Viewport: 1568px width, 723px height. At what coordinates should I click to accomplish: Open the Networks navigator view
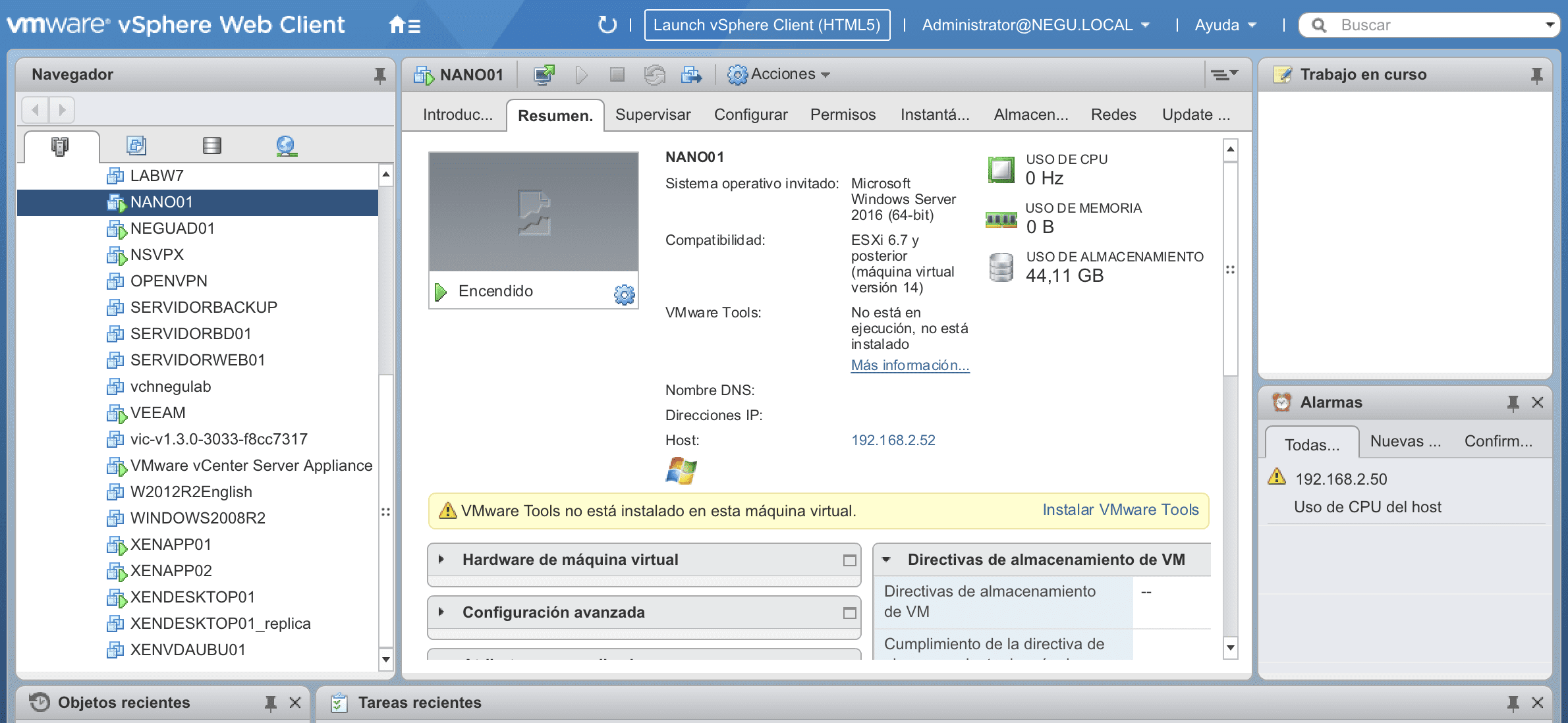[286, 146]
